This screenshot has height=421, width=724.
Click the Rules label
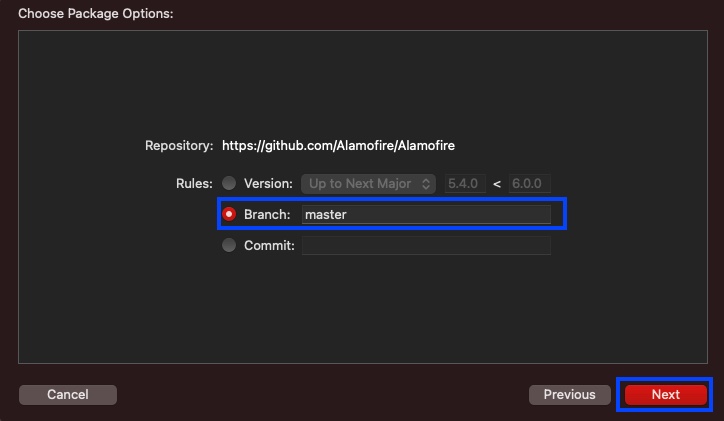[x=194, y=184]
